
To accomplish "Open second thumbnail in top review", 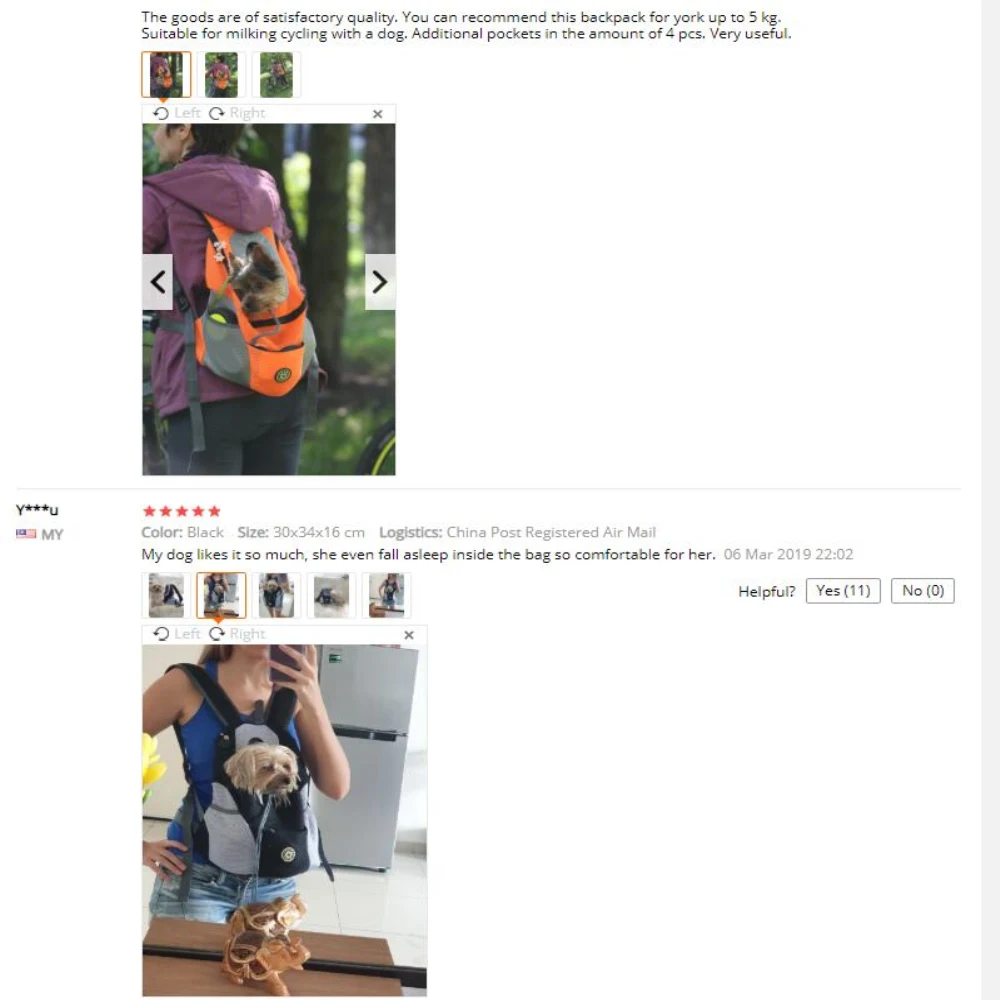I will tap(221, 75).
